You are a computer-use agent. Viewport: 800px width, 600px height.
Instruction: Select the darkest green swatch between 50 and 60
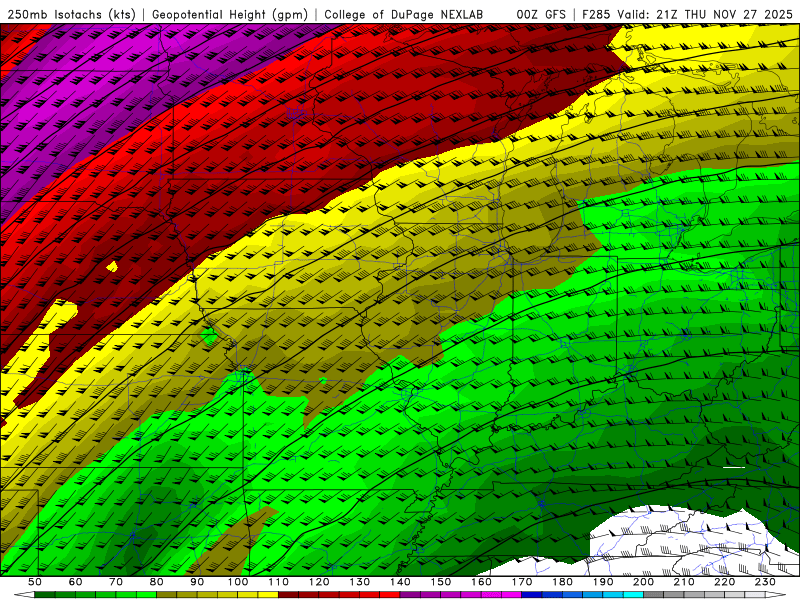click(x=45, y=595)
